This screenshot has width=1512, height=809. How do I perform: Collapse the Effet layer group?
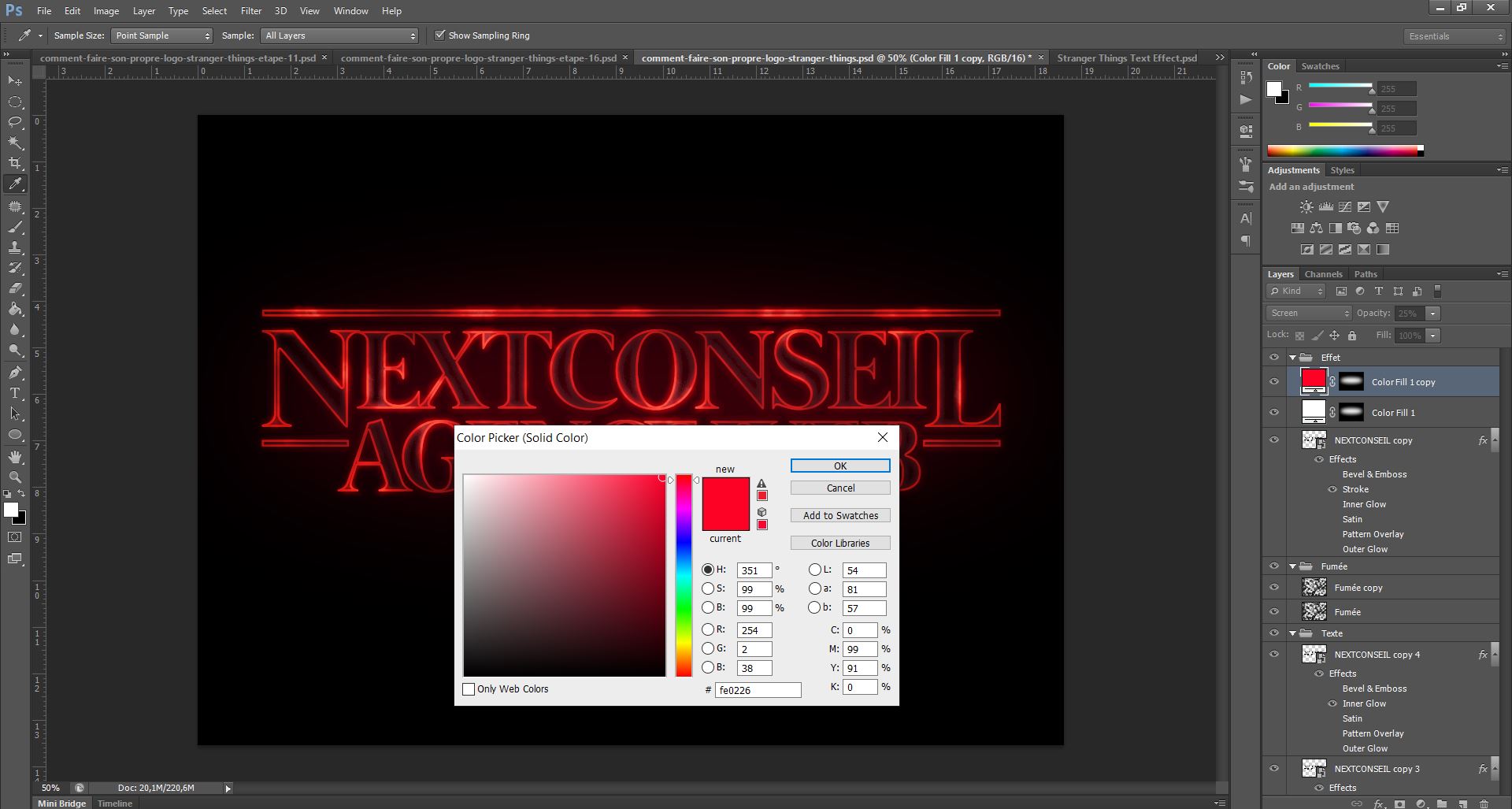click(1292, 358)
